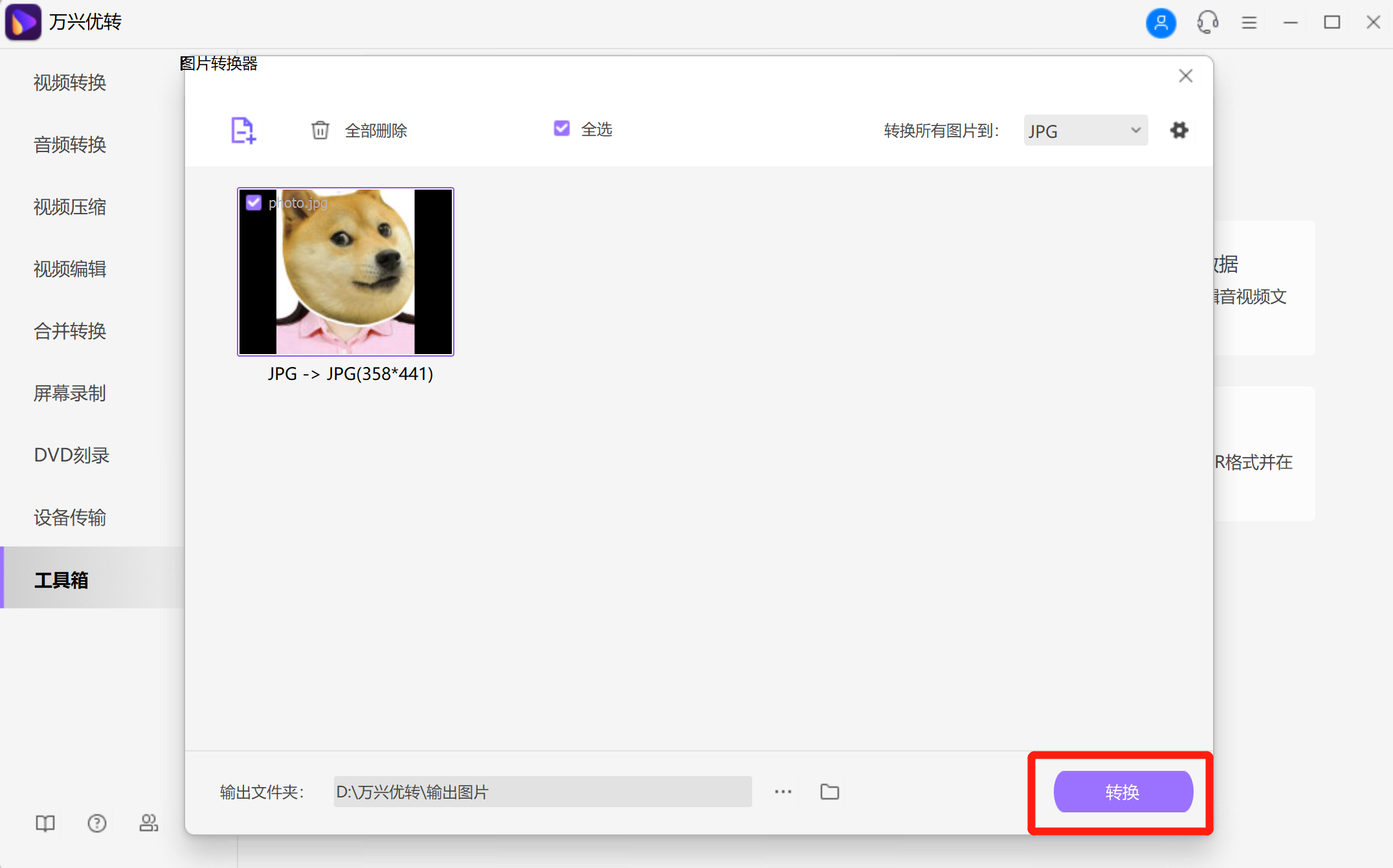Open output folder with folder icon
Image resolution: width=1393 pixels, height=868 pixels.
click(829, 791)
